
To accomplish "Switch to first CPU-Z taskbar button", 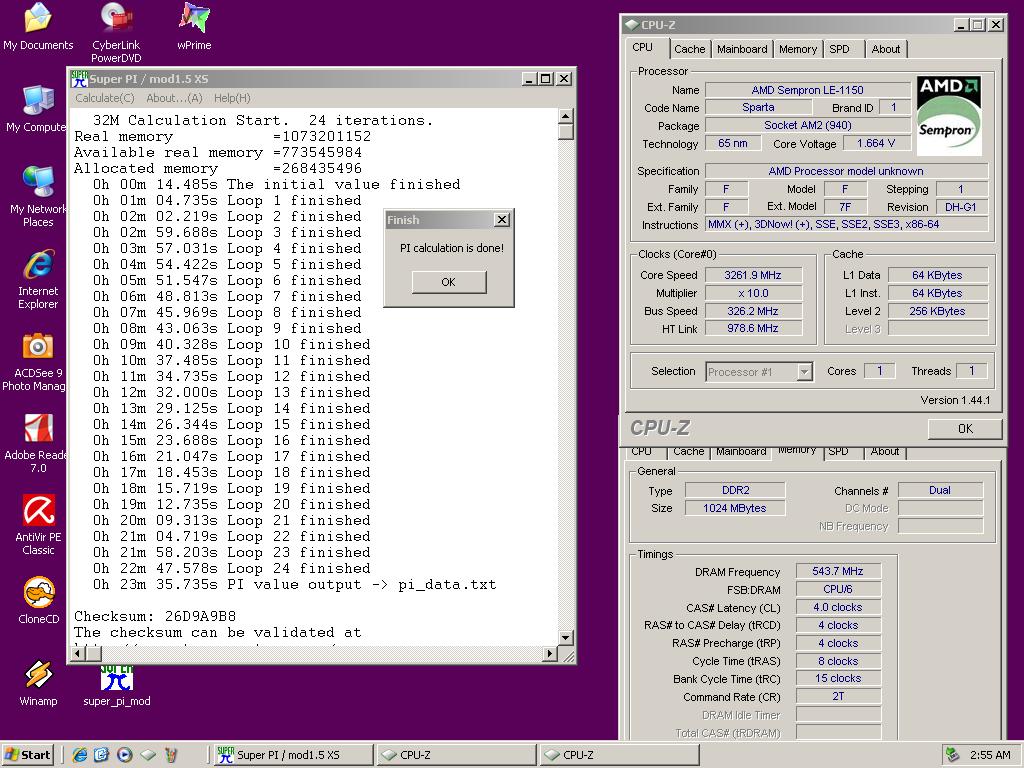I will [x=457, y=755].
